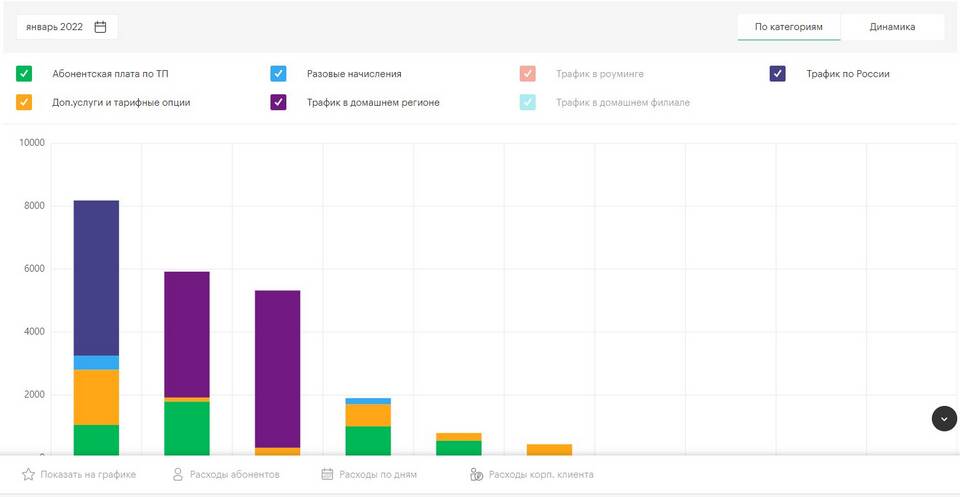Uncheck Абонентская плата по ТП checkbox
The height and width of the screenshot is (497, 960).
point(24,74)
